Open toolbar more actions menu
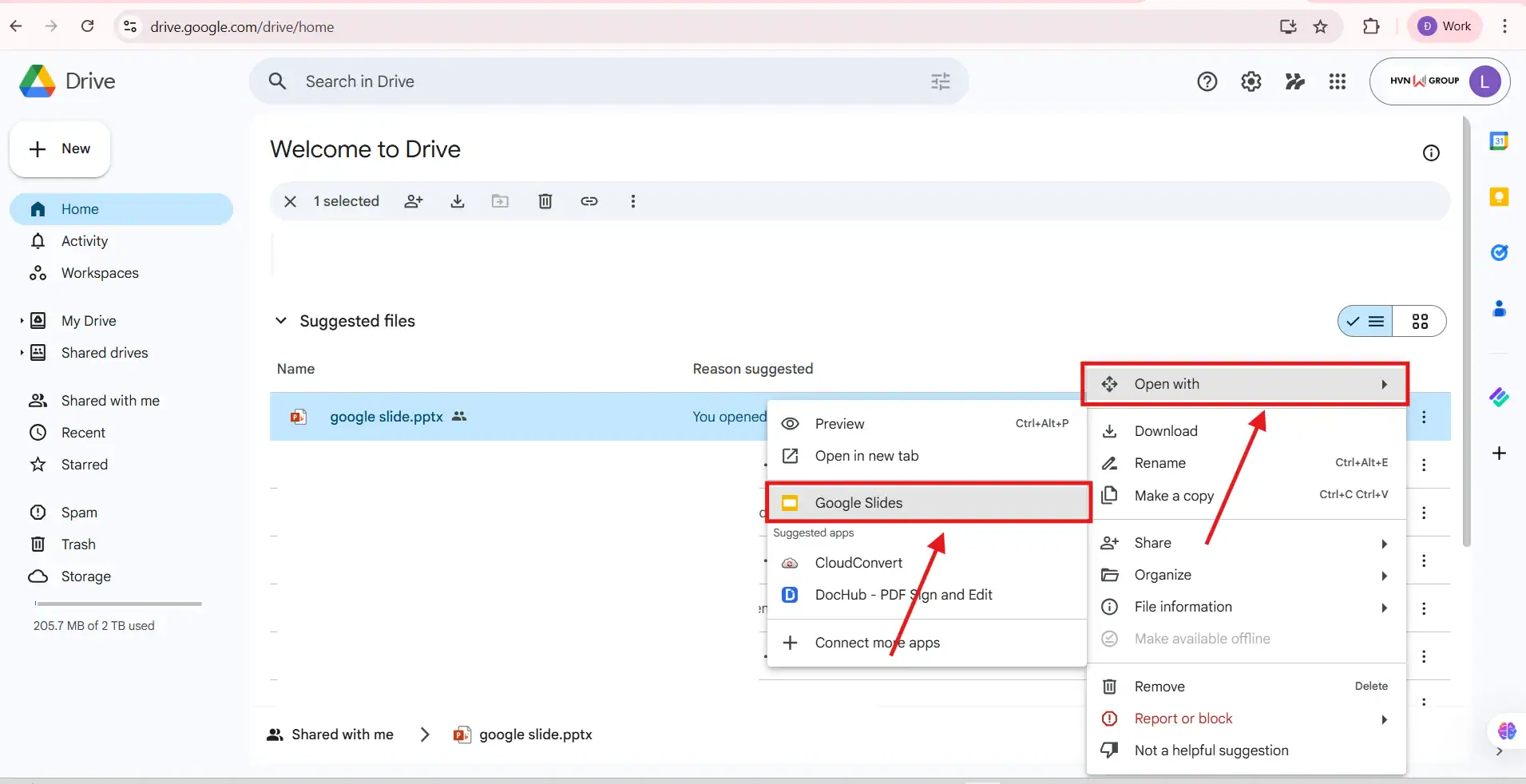Screen dimensions: 1526x784 click(633, 201)
